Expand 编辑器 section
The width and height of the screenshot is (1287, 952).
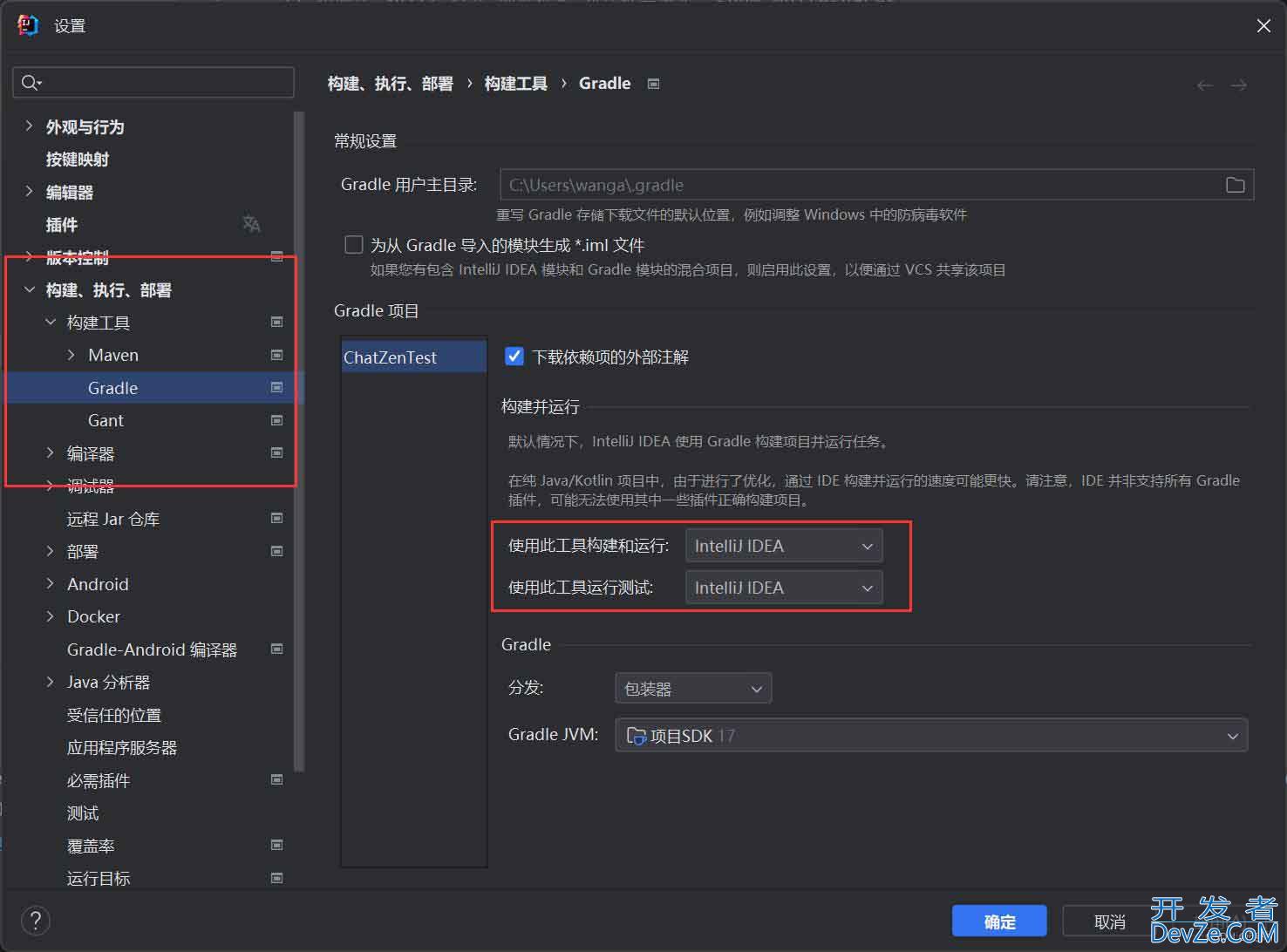pyautogui.click(x=29, y=192)
